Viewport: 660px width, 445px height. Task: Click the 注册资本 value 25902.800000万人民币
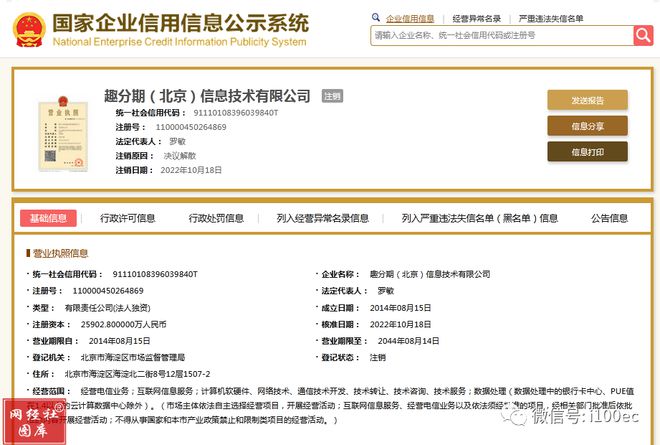[124, 324]
